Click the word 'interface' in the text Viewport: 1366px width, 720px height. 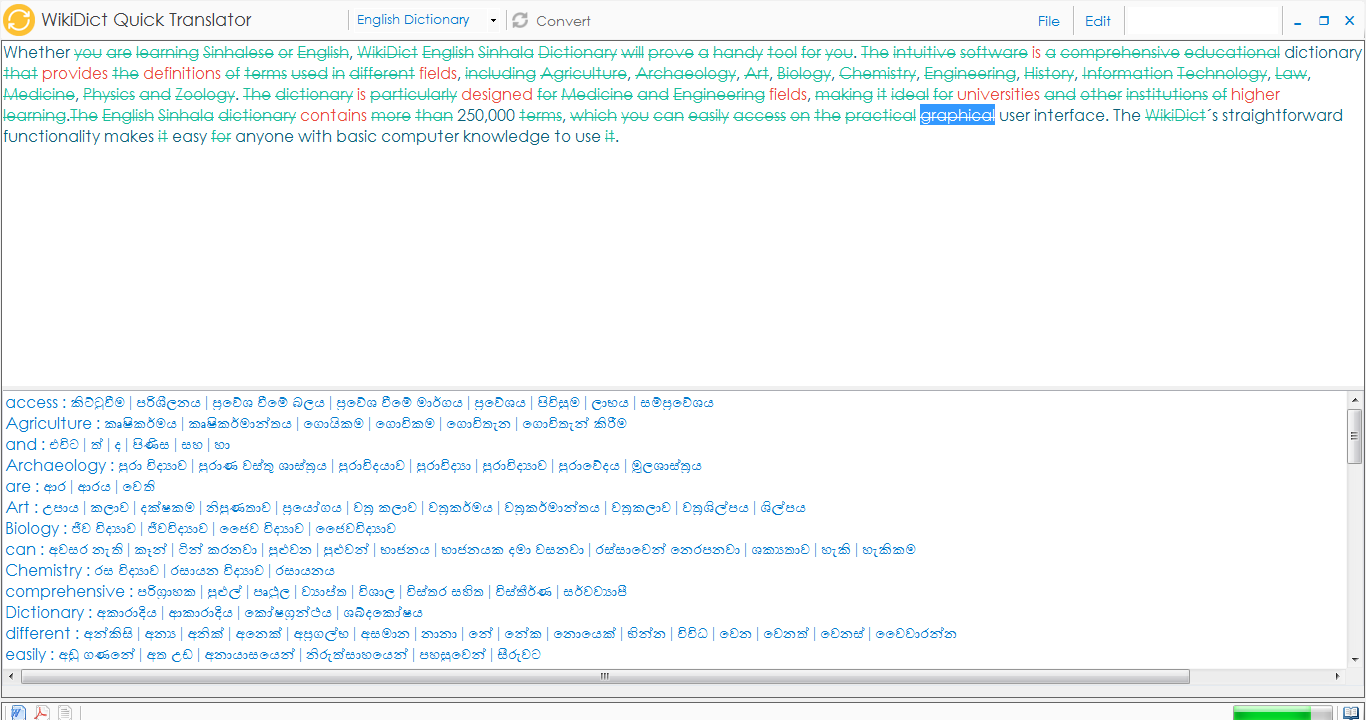[1071, 115]
